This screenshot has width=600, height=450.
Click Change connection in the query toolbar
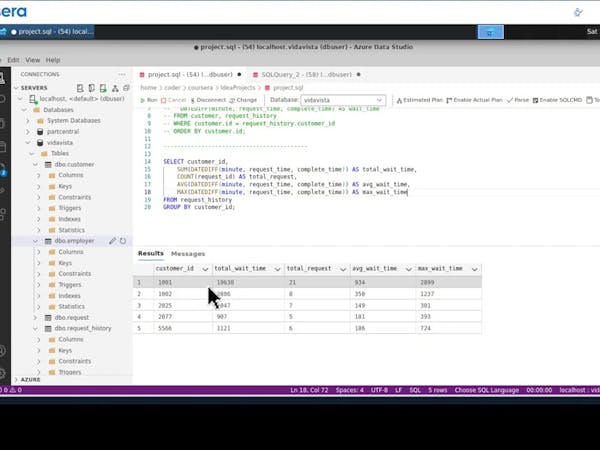click(243, 100)
